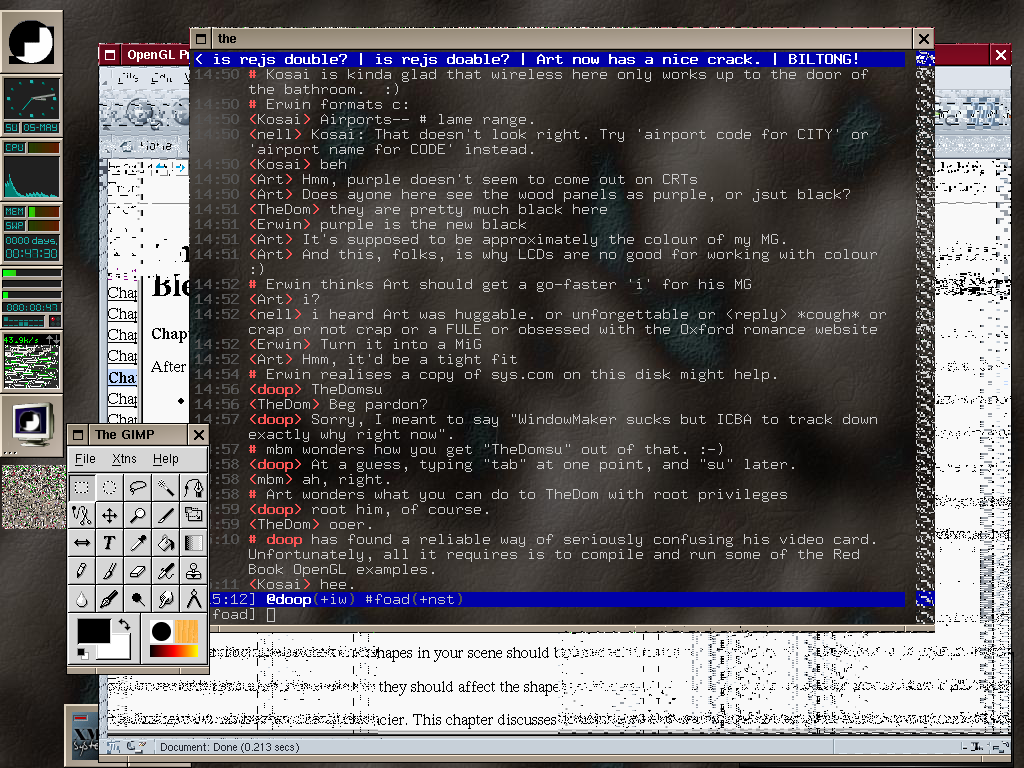
Task: Click the static noise dock tile
Action: tap(31, 496)
